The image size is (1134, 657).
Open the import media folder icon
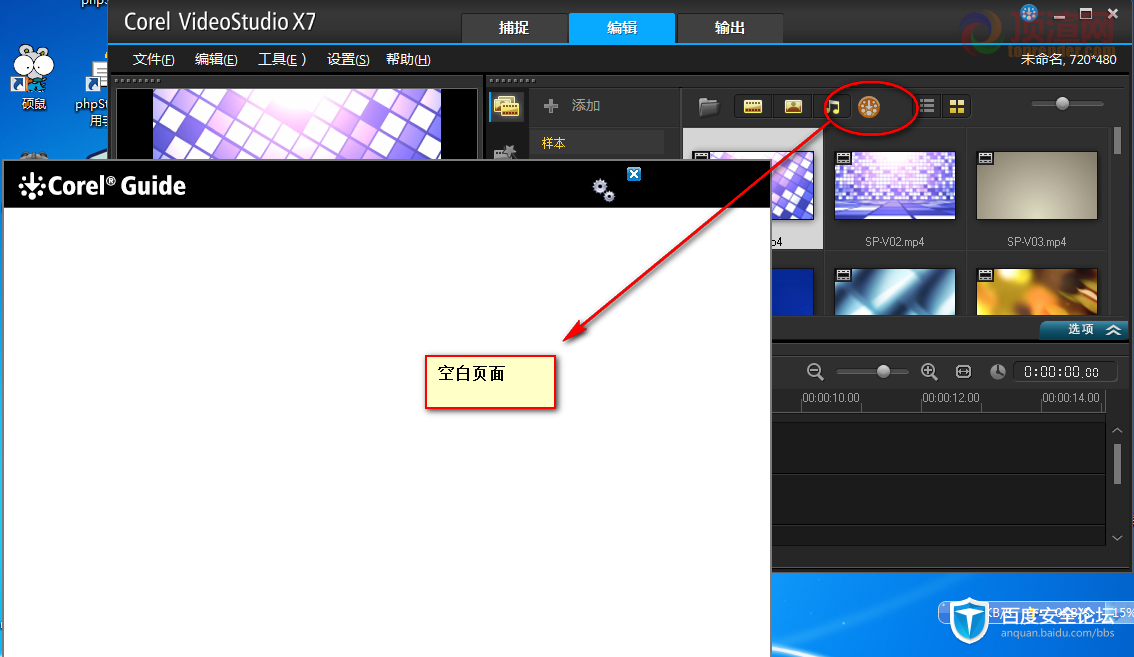point(709,107)
